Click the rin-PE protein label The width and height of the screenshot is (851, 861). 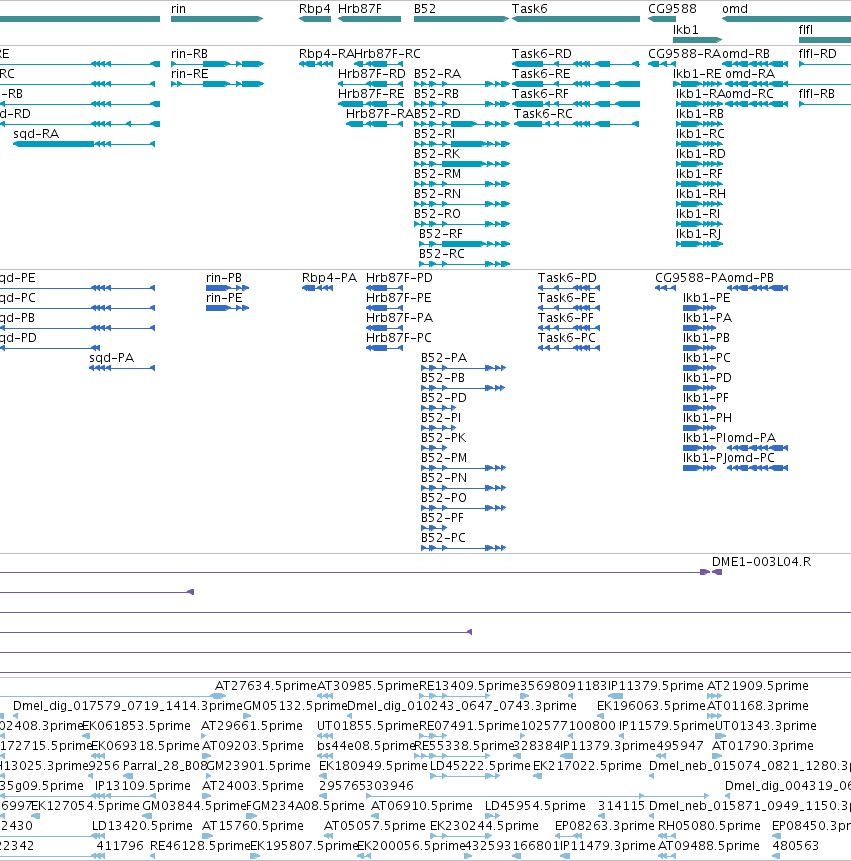tap(224, 298)
